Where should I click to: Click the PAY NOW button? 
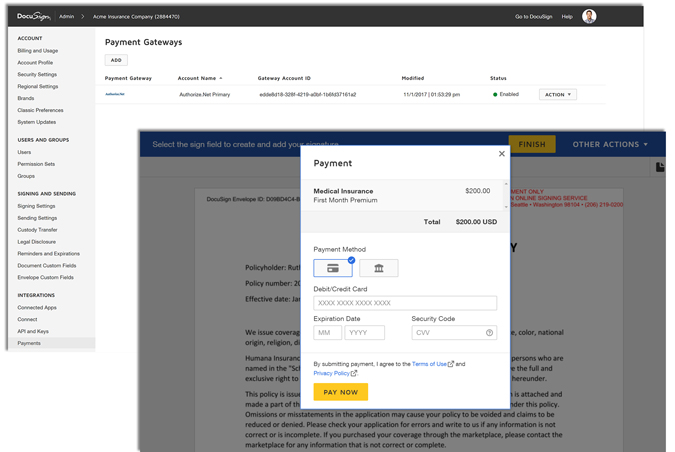click(x=341, y=392)
